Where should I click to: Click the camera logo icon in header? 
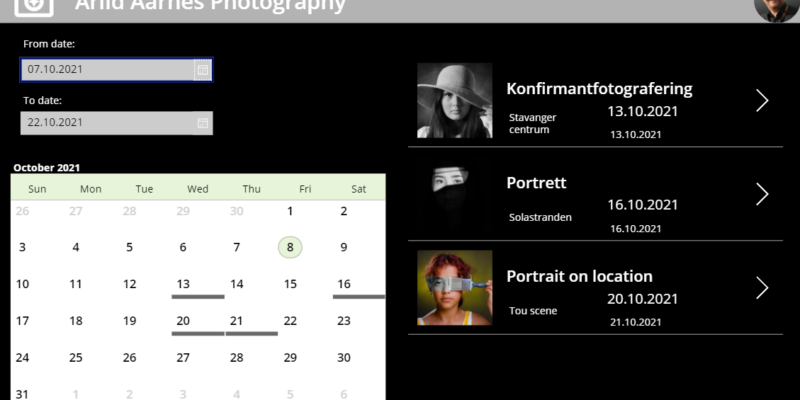[x=34, y=7]
